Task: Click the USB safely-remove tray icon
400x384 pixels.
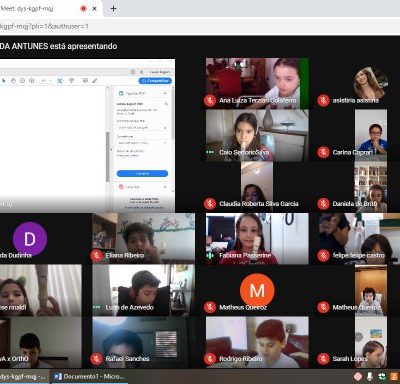Action: (x=370, y=377)
